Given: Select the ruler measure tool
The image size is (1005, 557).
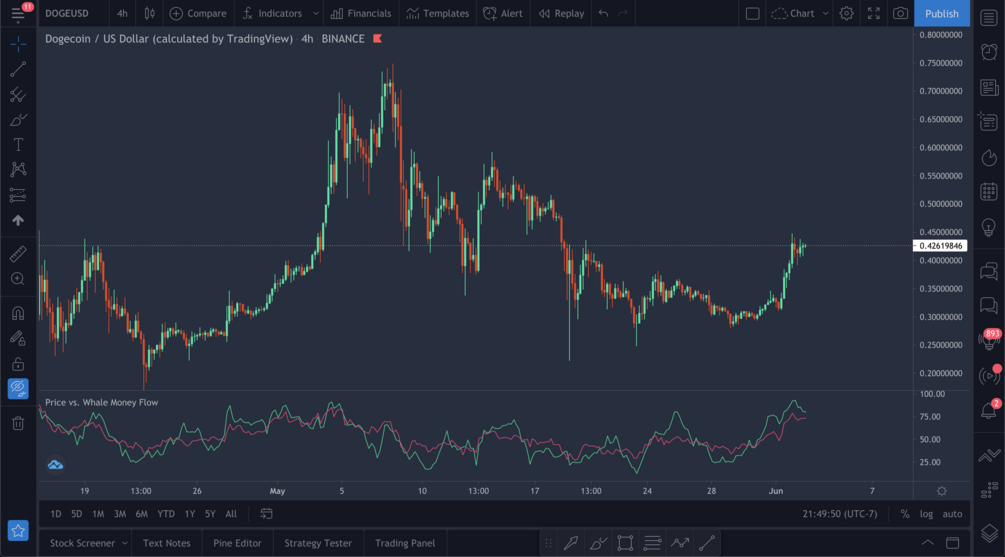Looking at the screenshot, I should click(18, 254).
